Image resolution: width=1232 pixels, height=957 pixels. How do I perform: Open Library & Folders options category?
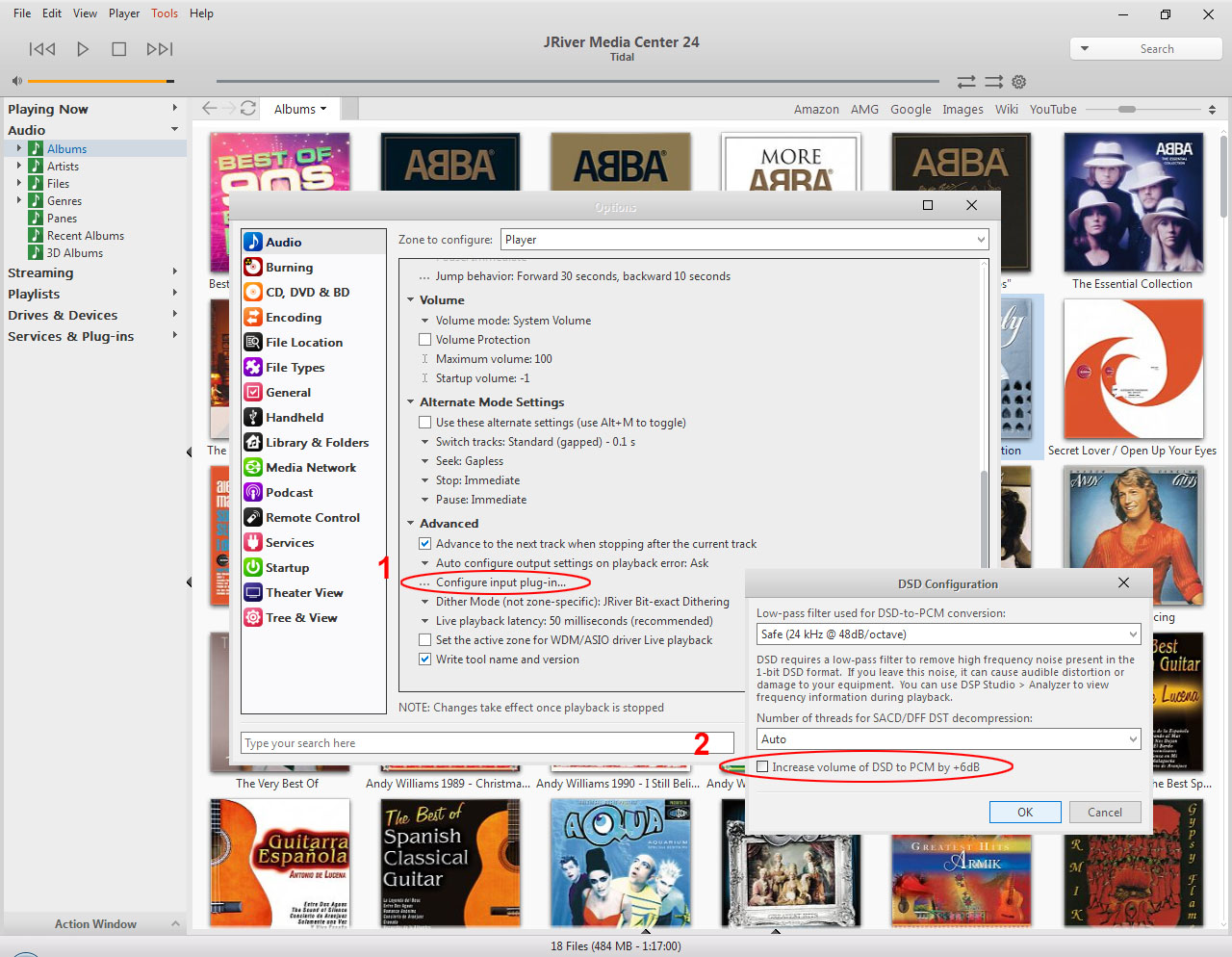(317, 442)
